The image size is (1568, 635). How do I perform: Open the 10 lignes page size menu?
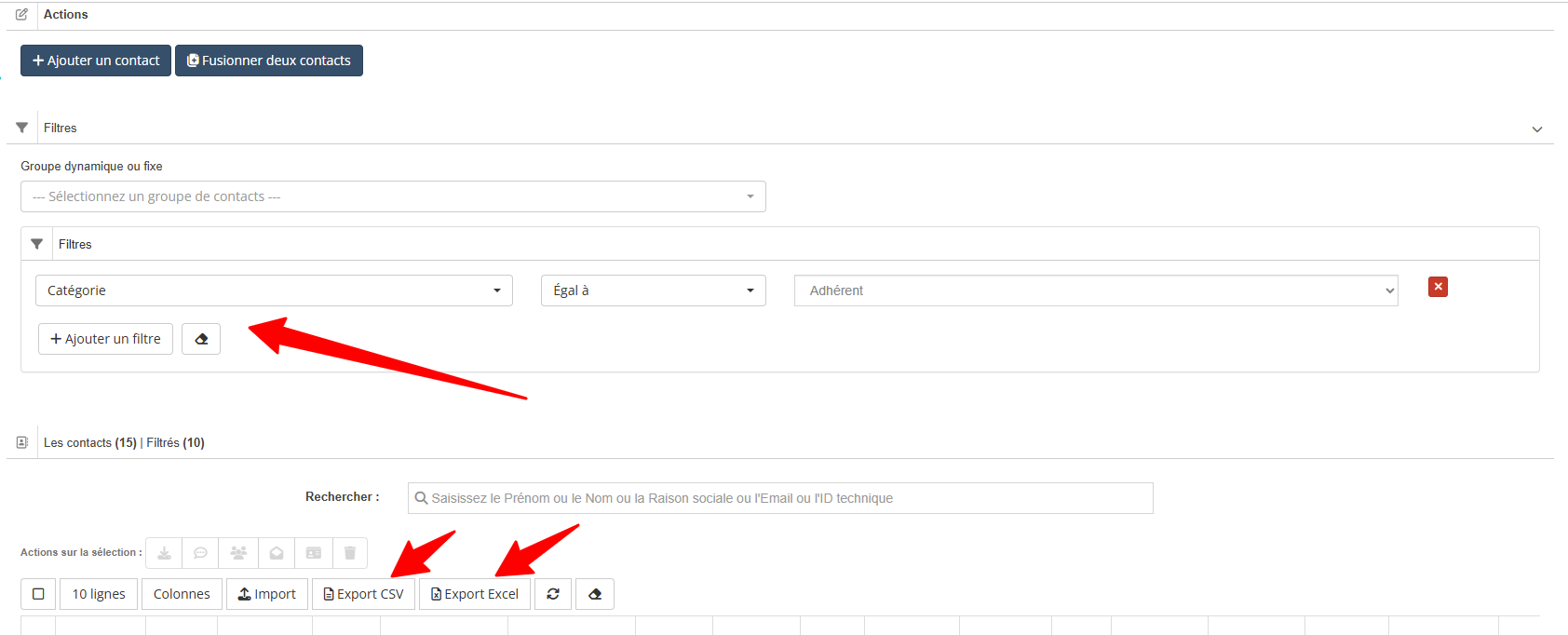[99, 594]
